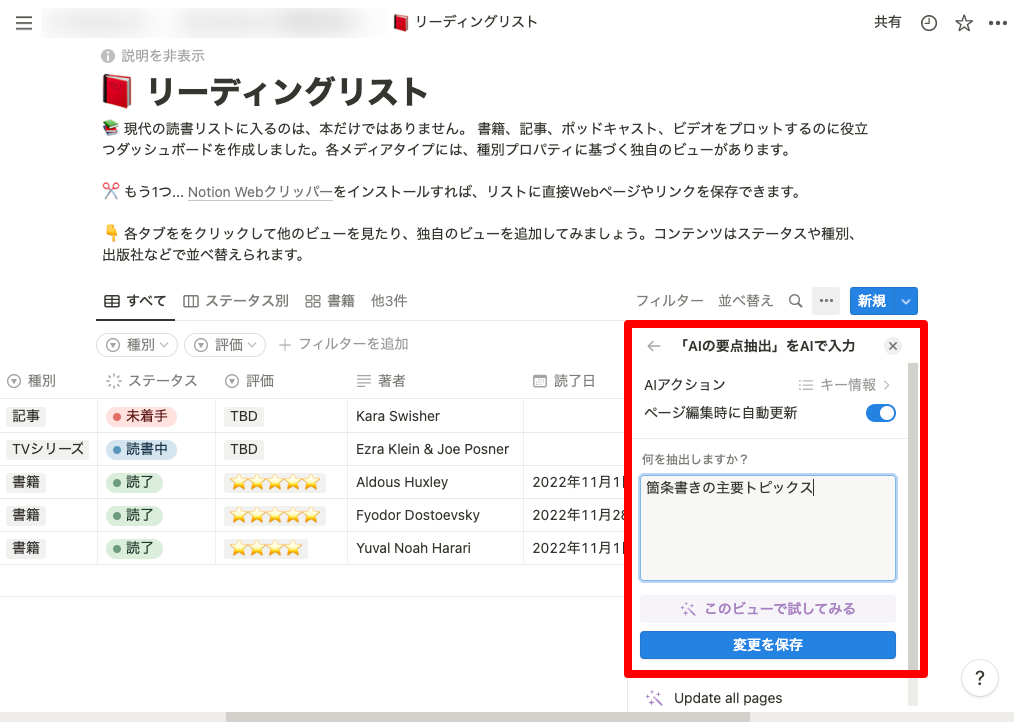Viewport: 1024px width, 722px height.
Task: Click the 変更を保存 button
Action: click(x=768, y=645)
